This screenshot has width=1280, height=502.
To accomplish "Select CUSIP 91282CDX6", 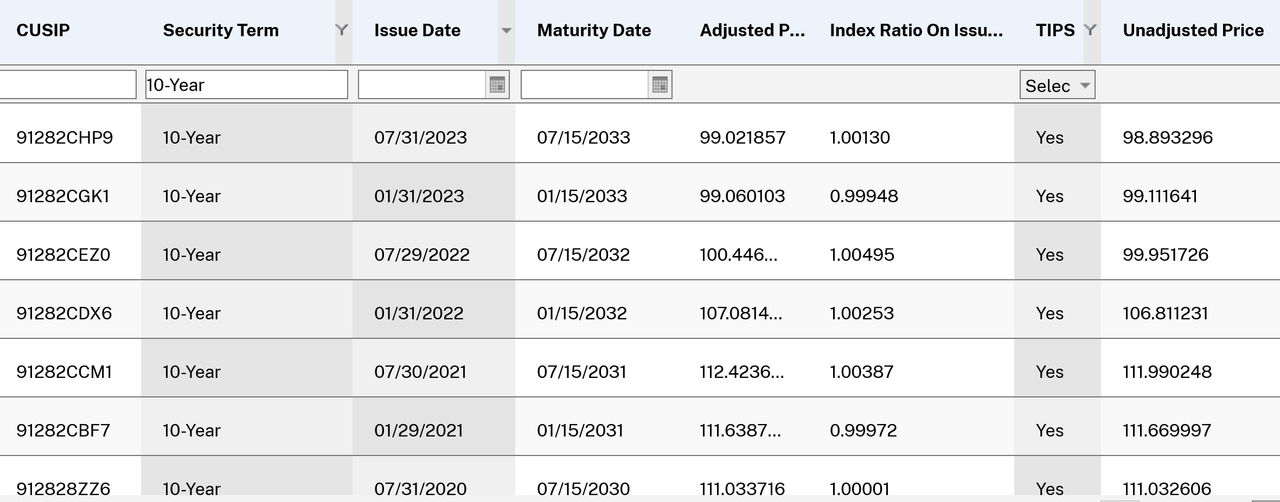I will point(64,313).
